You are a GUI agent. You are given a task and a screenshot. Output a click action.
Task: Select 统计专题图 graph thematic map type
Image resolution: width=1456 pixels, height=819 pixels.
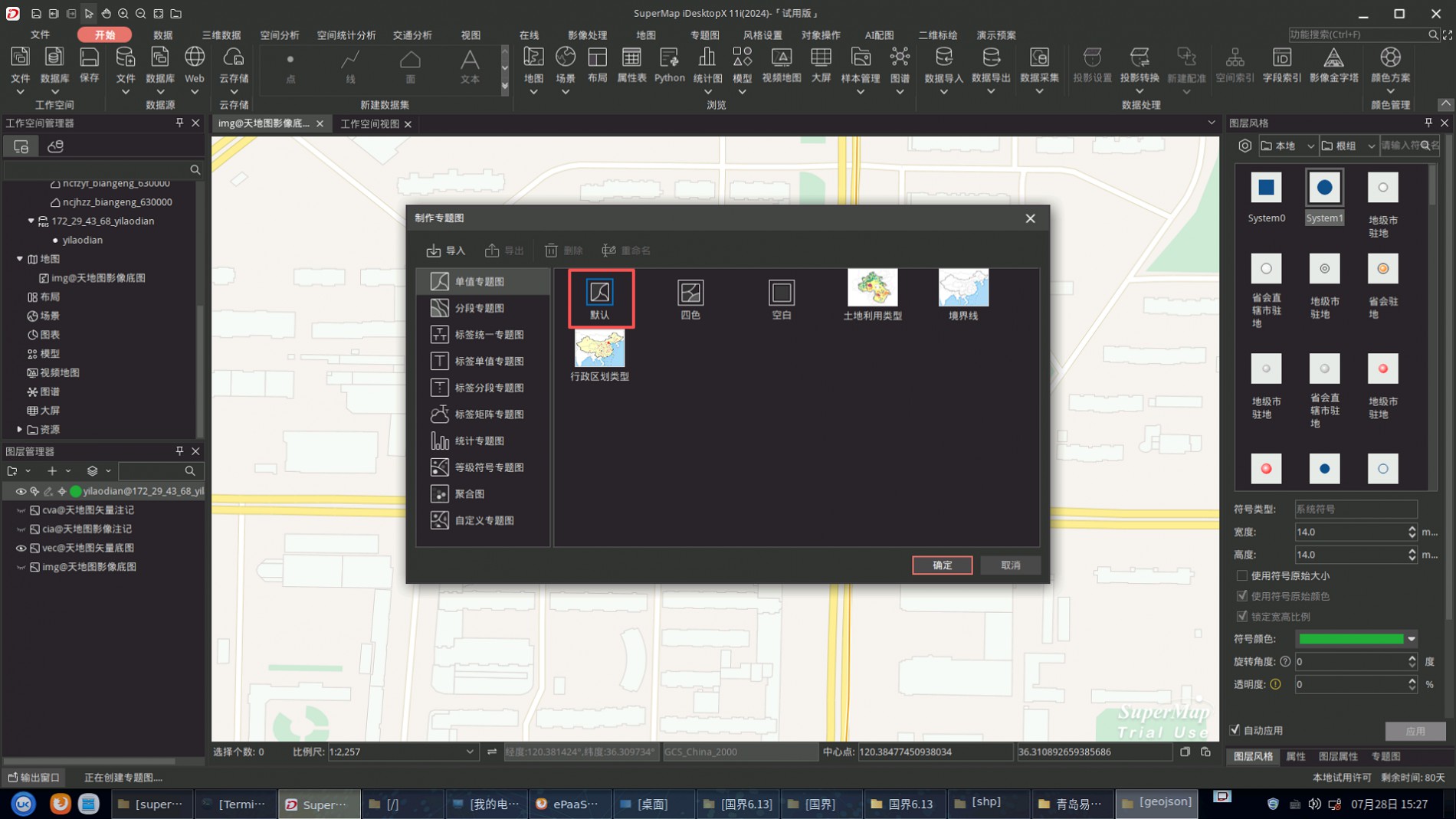483,441
